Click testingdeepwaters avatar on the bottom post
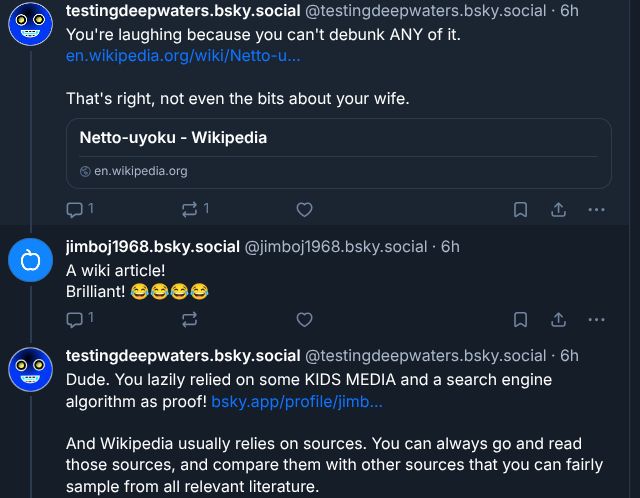Screen dimensions: 640x498 30,371
